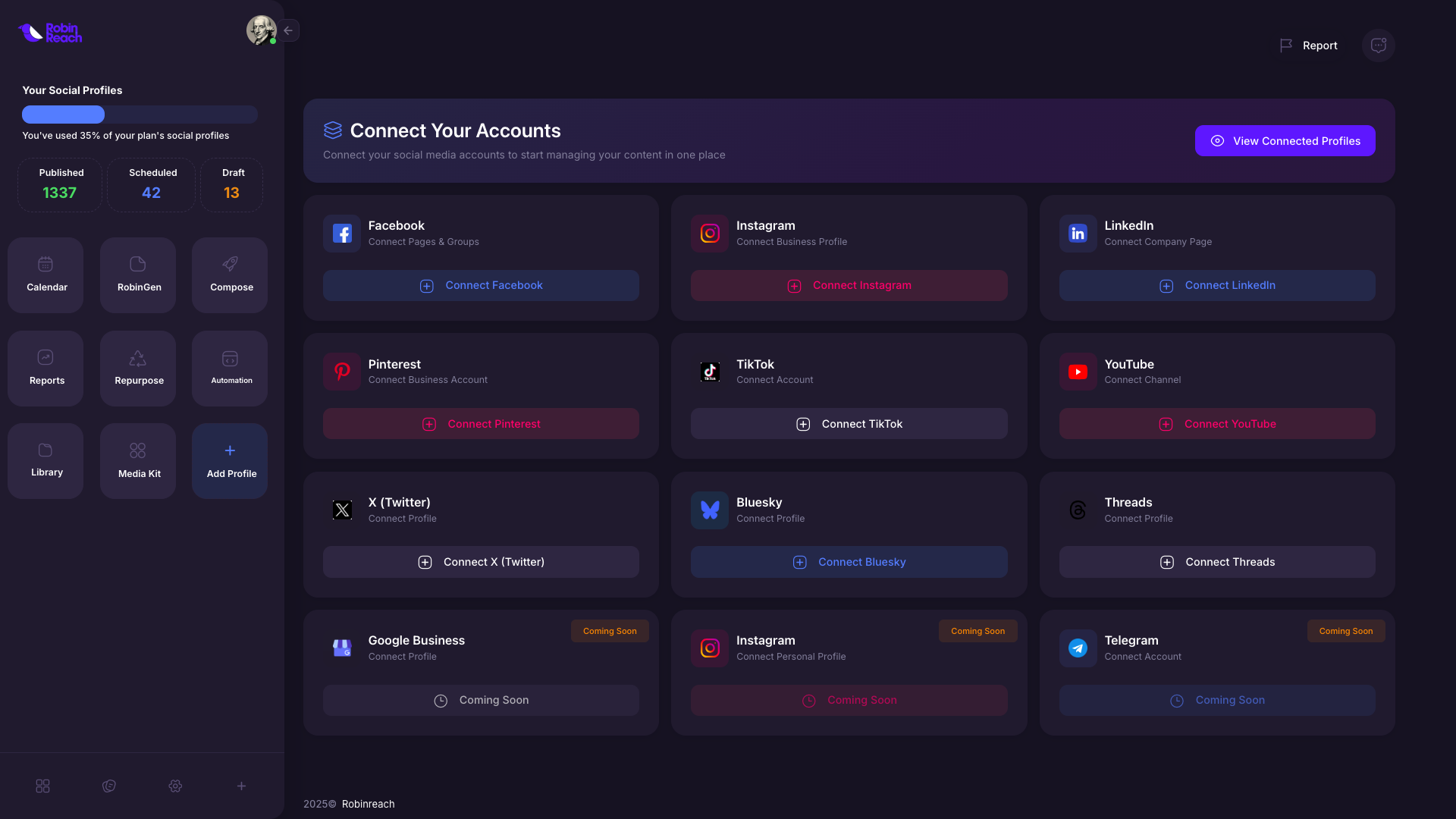Click Connect TikTok button
This screenshot has height=819, width=1456.
pos(849,424)
